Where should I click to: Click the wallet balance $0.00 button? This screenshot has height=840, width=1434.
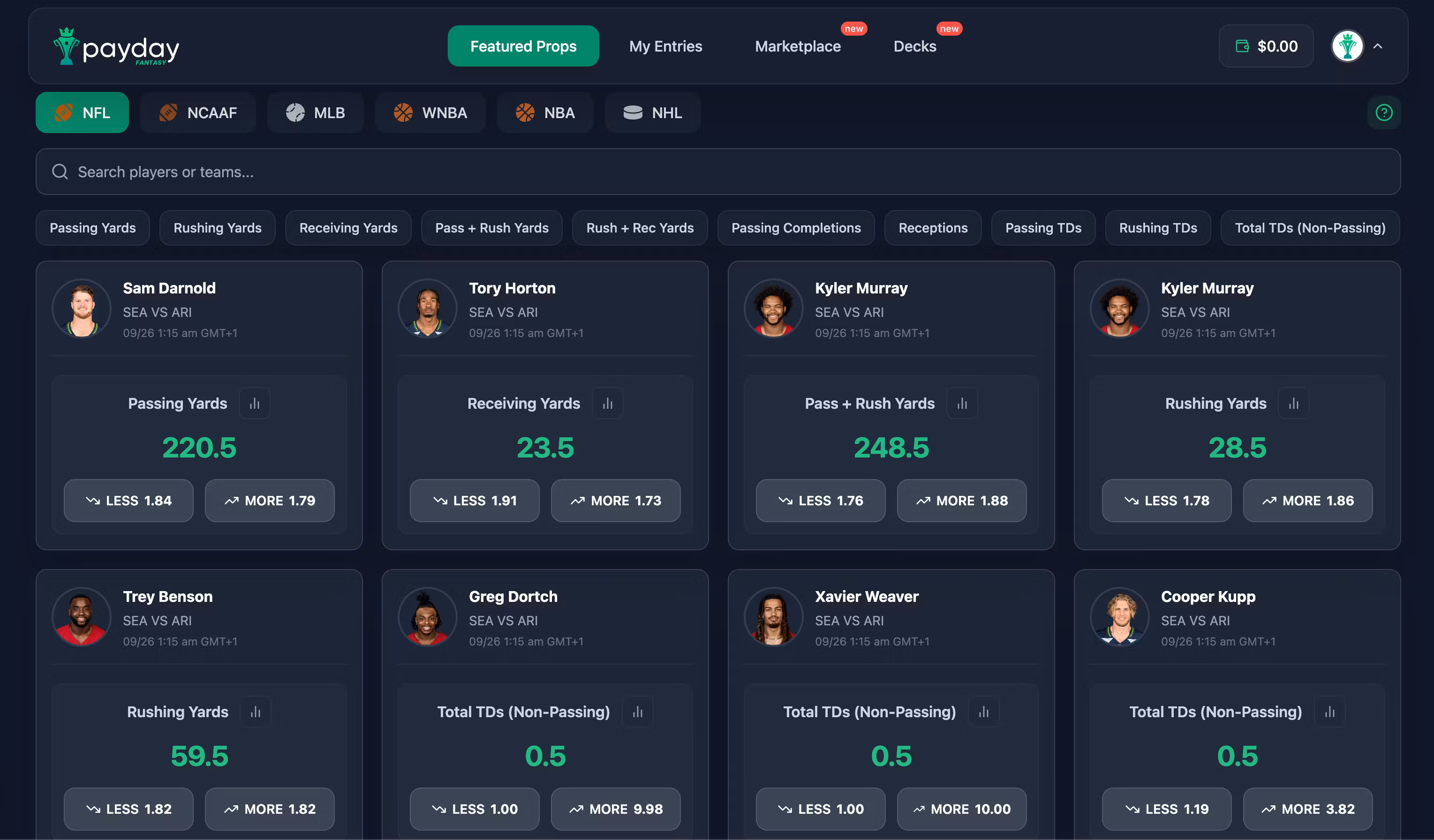point(1266,46)
